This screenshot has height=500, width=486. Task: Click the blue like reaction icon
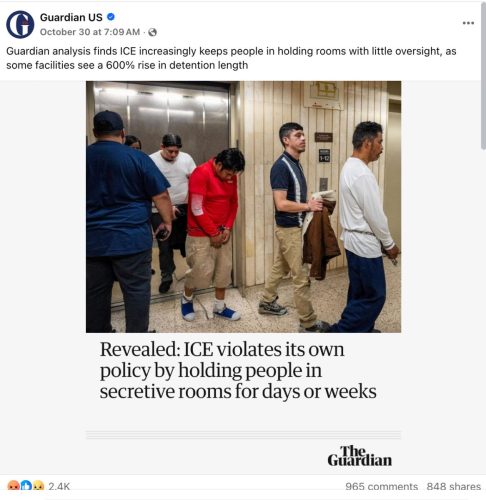click(x=26, y=485)
